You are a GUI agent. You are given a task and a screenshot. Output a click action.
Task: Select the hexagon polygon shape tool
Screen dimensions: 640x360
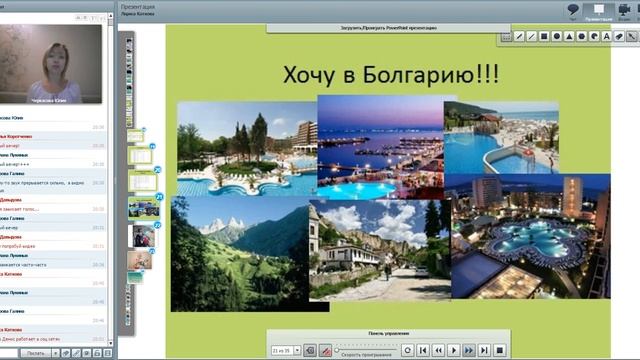pyautogui.click(x=582, y=37)
